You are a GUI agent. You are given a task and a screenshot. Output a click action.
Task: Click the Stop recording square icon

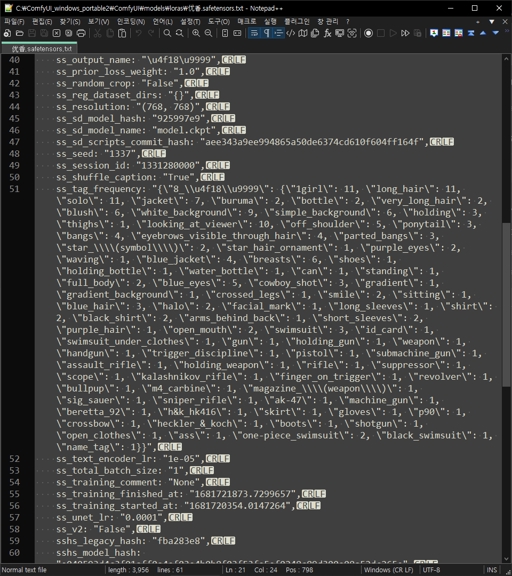pos(381,33)
